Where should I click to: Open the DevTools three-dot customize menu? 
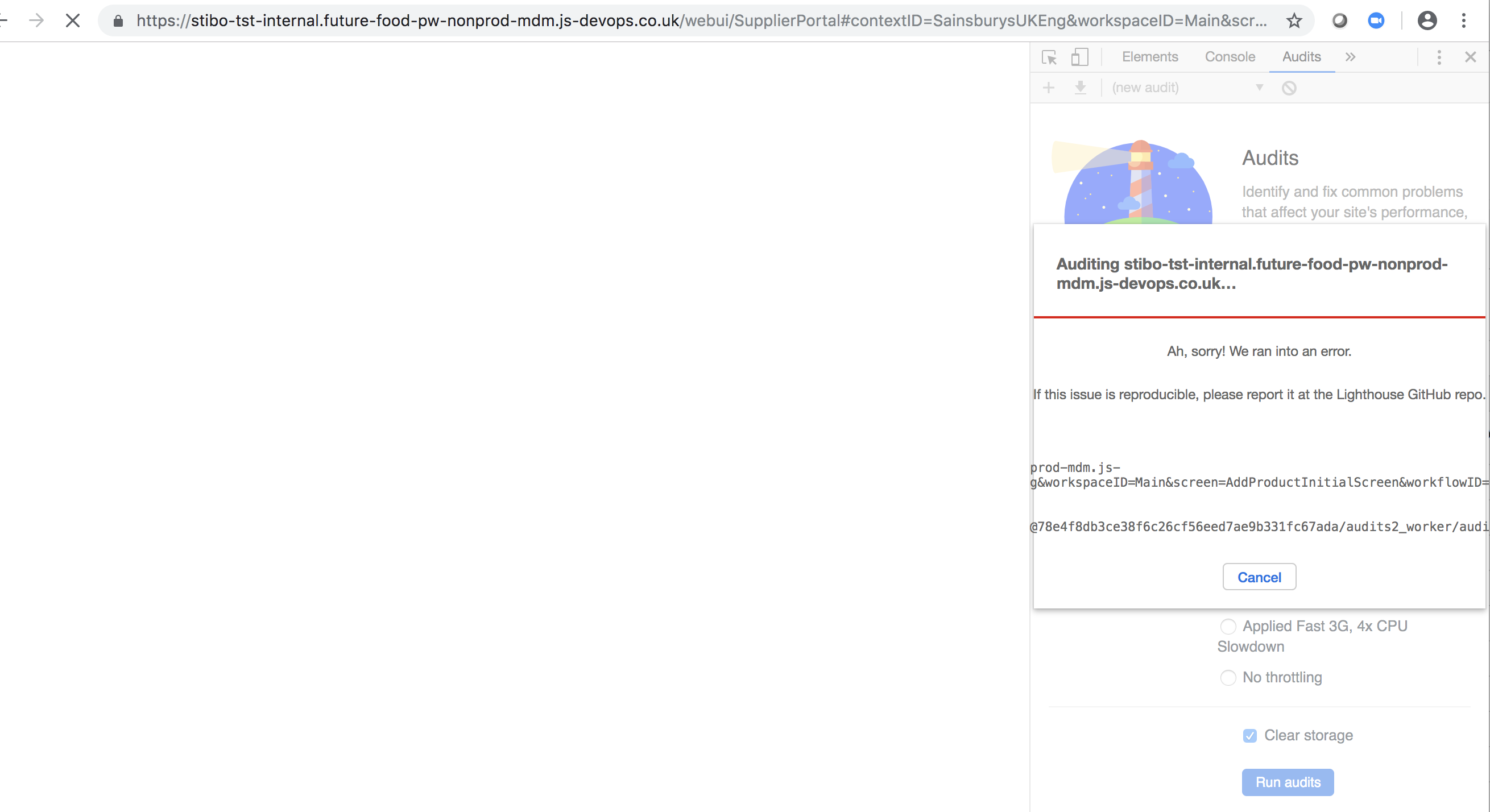click(1439, 57)
